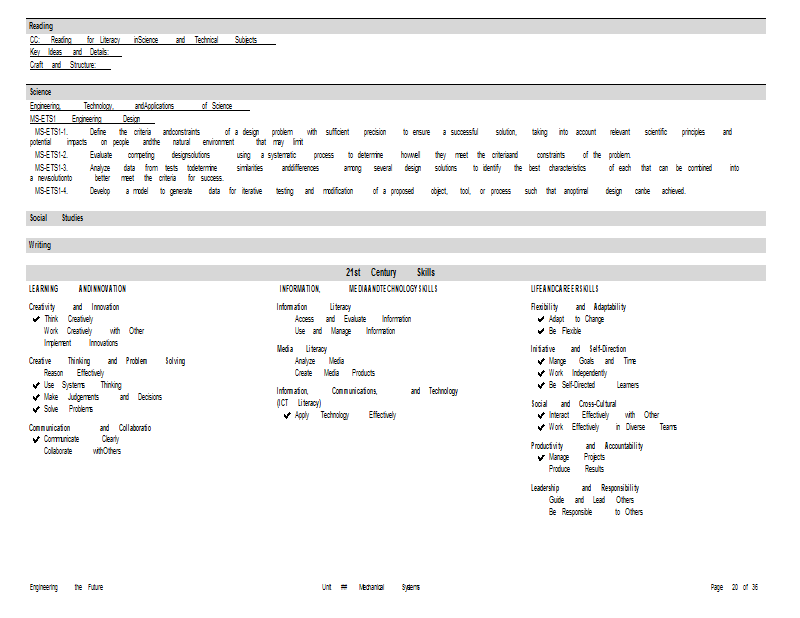Click the 'Guide and Lead Others' item

click(591, 500)
